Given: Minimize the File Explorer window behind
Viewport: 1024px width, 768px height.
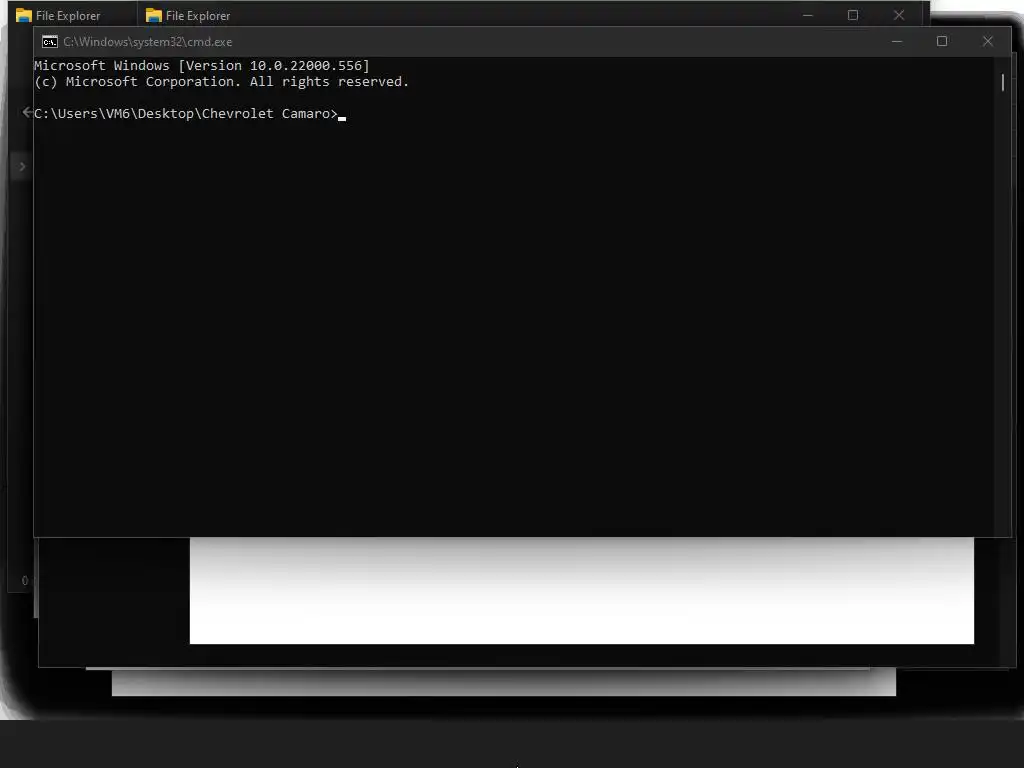Looking at the screenshot, I should tap(808, 15).
